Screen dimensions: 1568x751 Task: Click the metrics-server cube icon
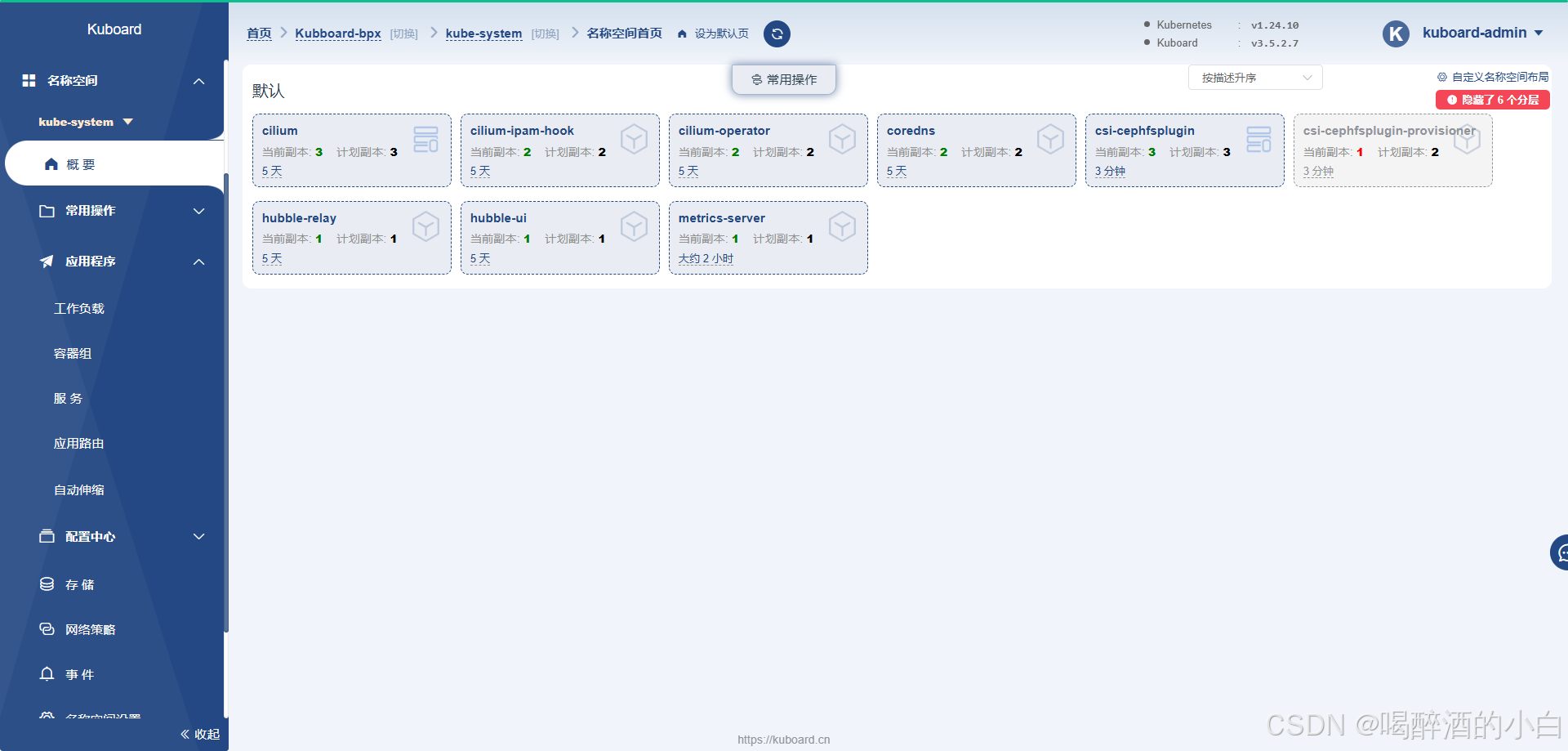[842, 226]
